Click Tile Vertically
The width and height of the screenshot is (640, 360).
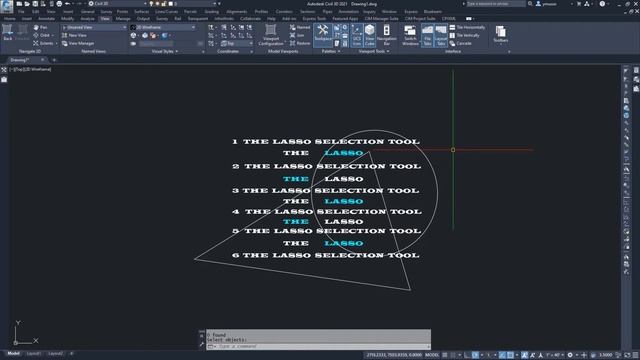pyautogui.click(x=464, y=36)
